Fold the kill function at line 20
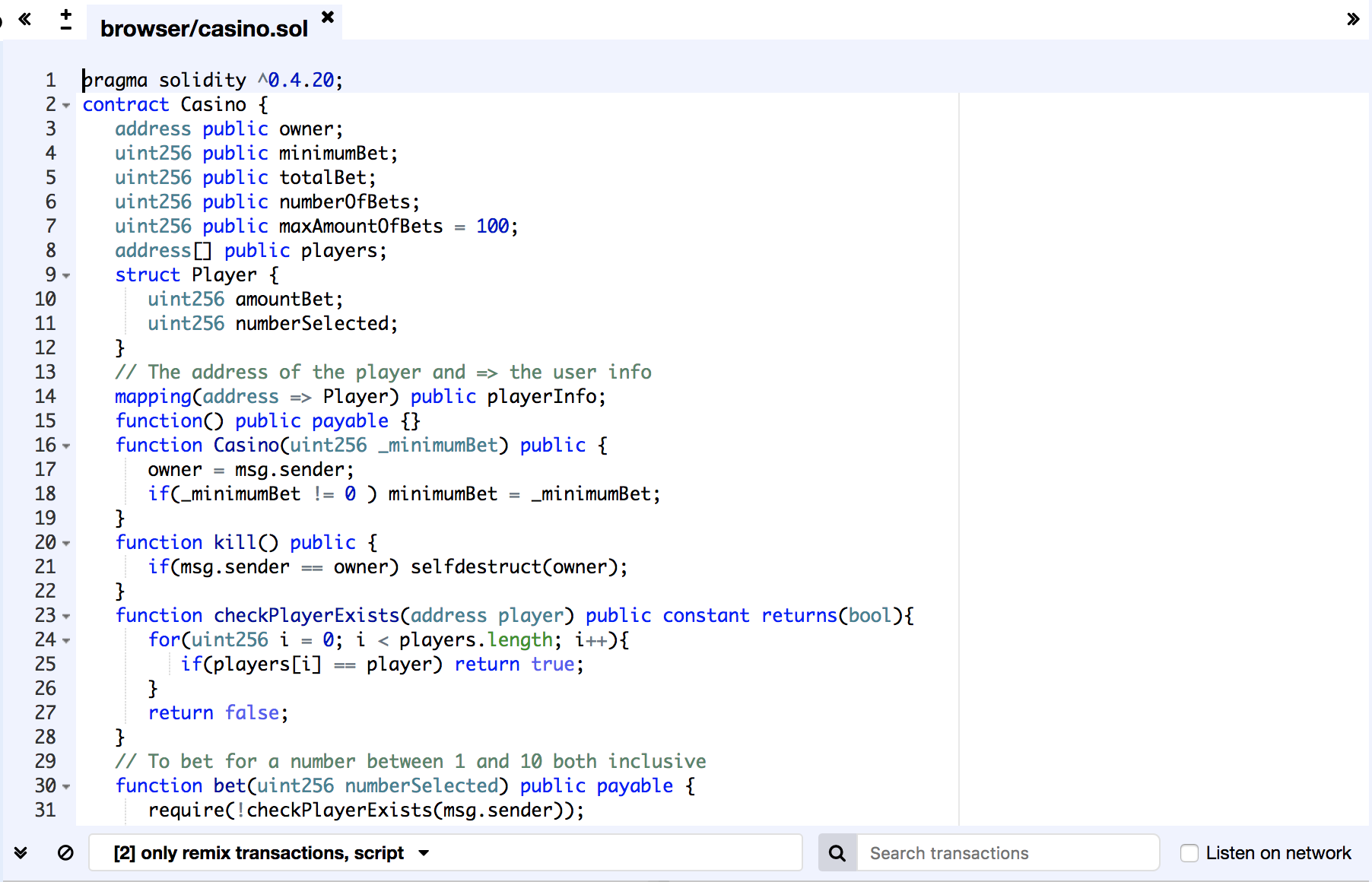The image size is (1372, 882). [x=66, y=544]
